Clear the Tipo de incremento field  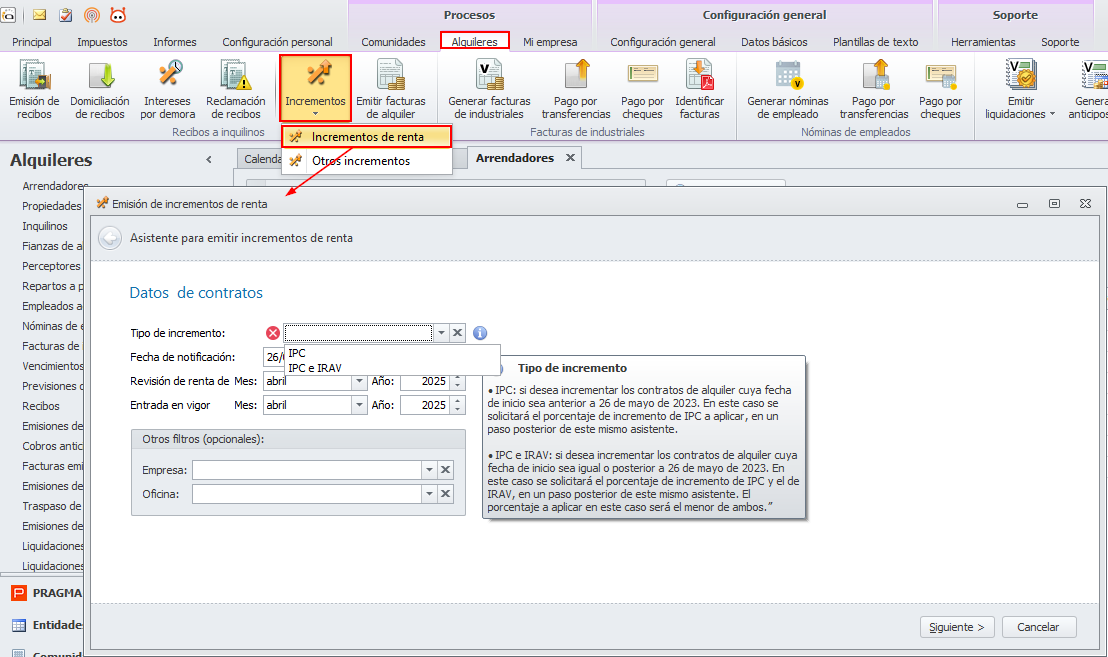tap(458, 333)
